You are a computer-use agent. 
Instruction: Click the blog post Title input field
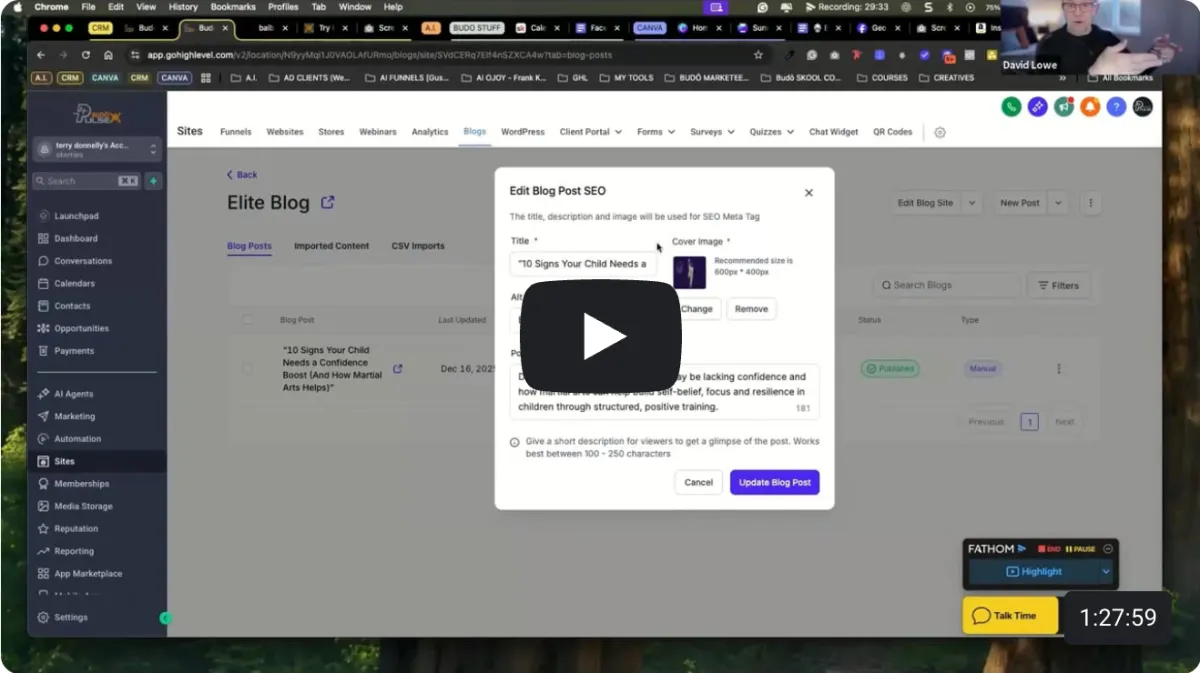coord(583,264)
